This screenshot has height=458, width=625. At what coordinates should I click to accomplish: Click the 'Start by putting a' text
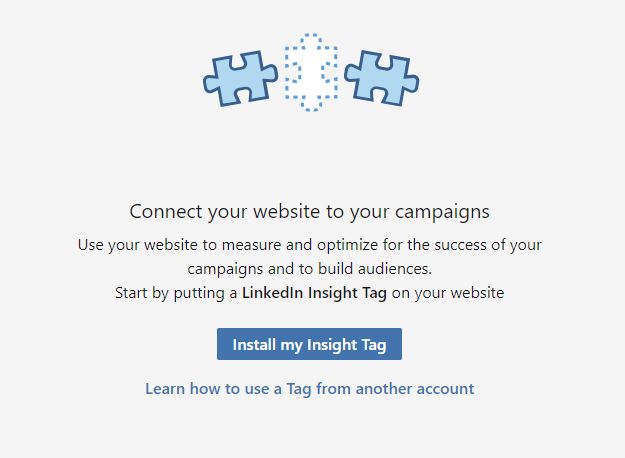tap(176, 293)
